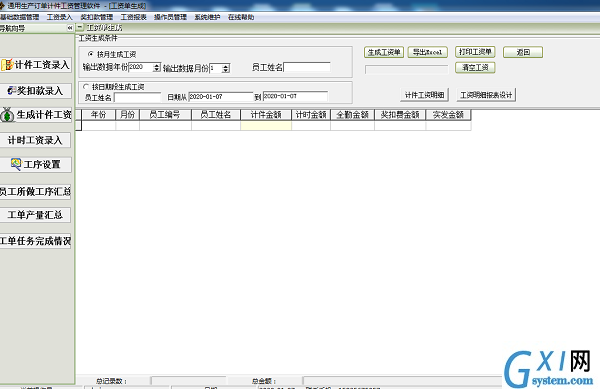Open 员工所做工序汇总 in the sidebar
Viewport: 600px width, 389px height.
[36, 191]
